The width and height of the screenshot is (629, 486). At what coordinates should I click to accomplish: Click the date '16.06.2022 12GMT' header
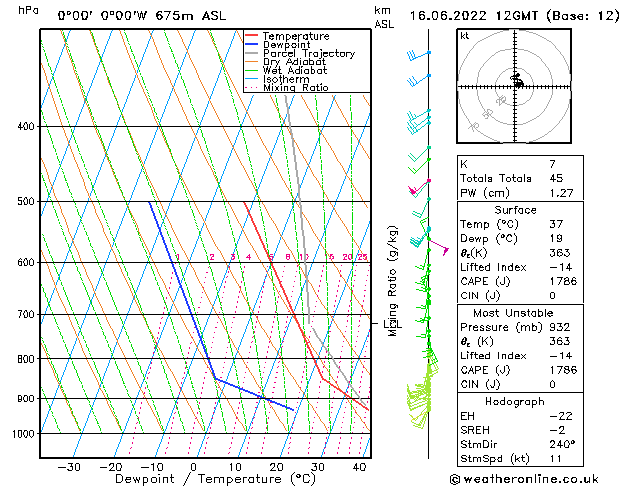[x=473, y=16]
